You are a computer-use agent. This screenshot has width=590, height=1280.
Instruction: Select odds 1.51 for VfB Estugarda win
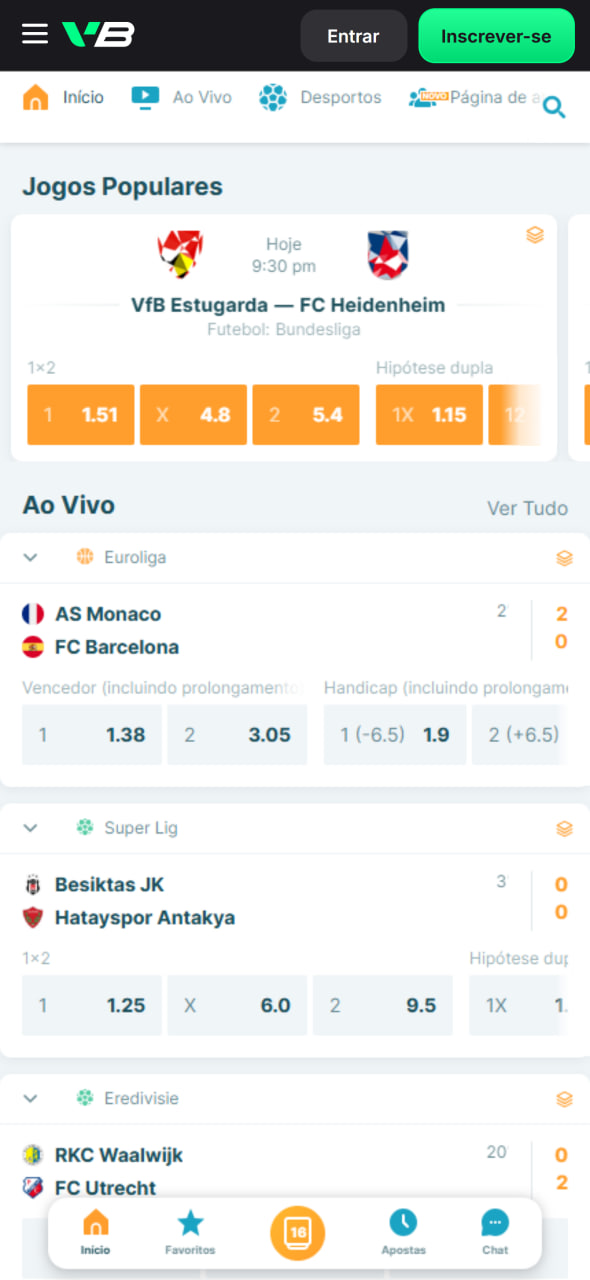(80, 414)
